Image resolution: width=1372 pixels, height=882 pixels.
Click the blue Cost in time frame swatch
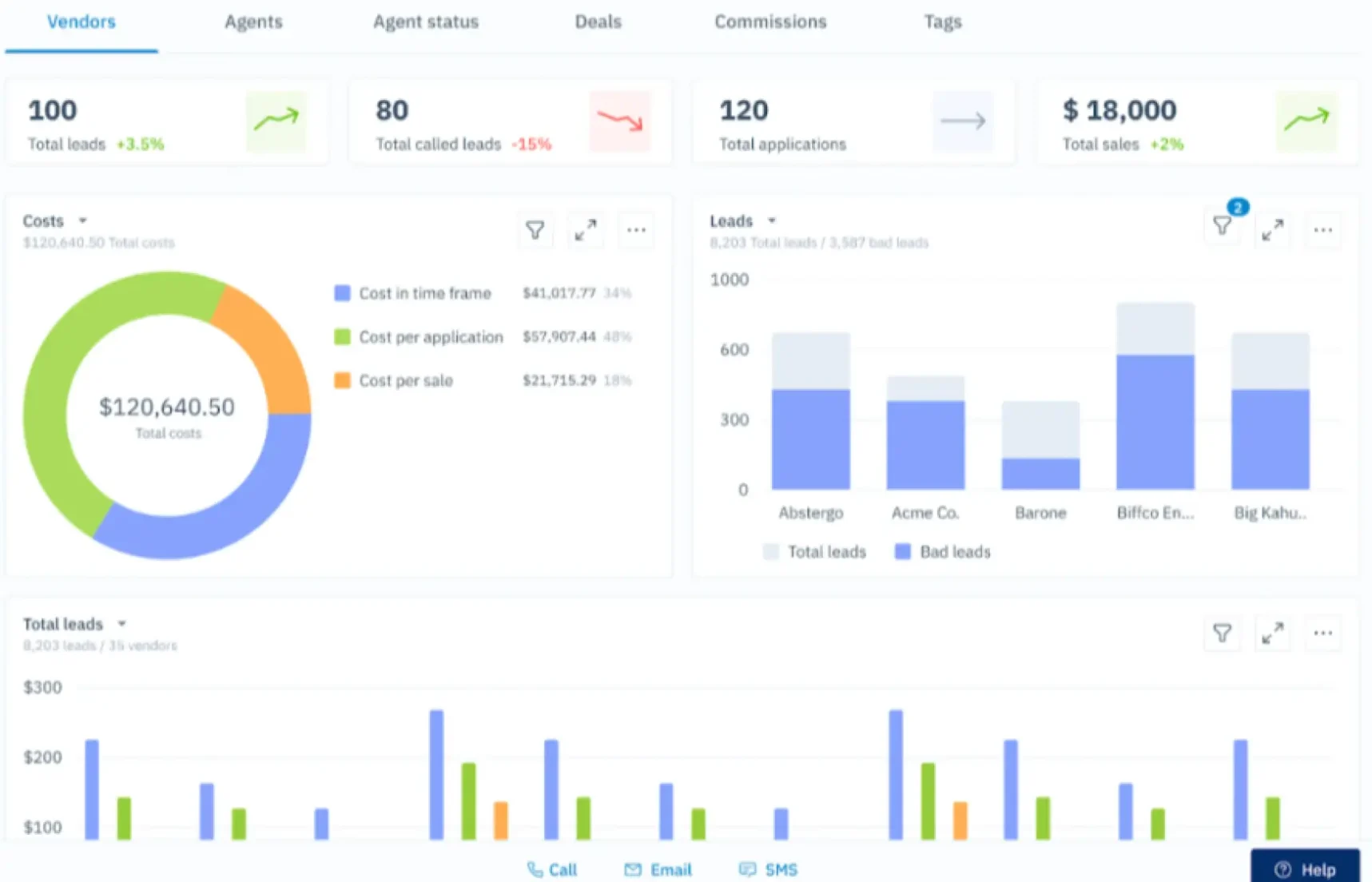click(342, 293)
